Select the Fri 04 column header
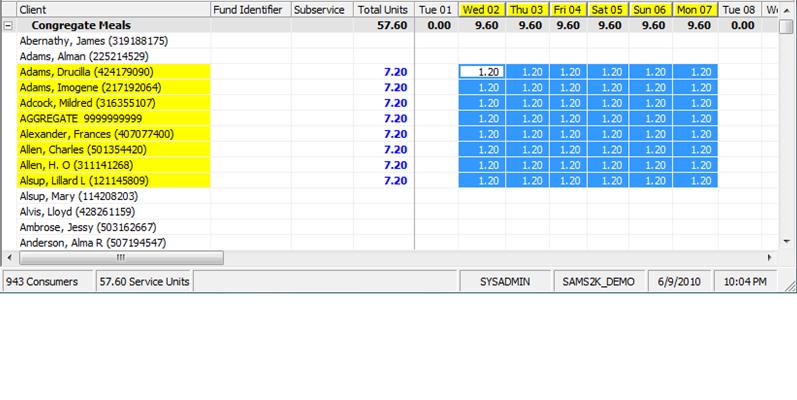Screen dimensions: 797x400 coord(568,9)
